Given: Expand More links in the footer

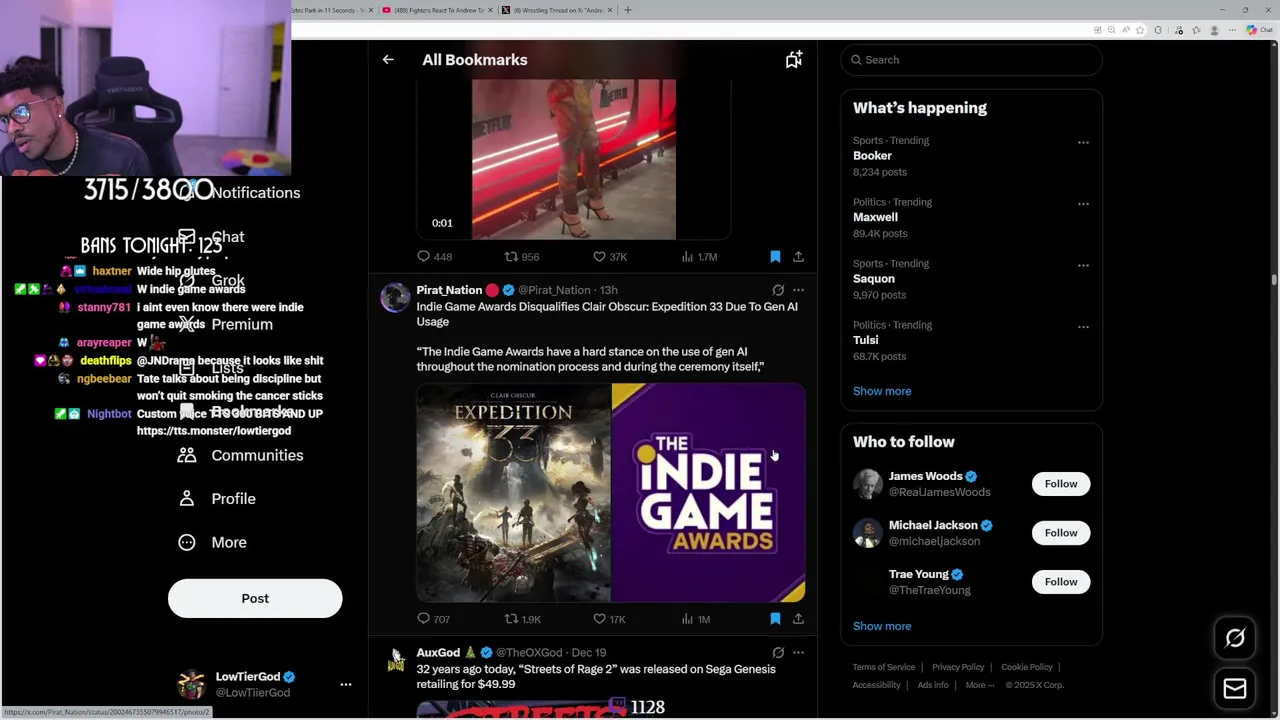Looking at the screenshot, I should (980, 685).
